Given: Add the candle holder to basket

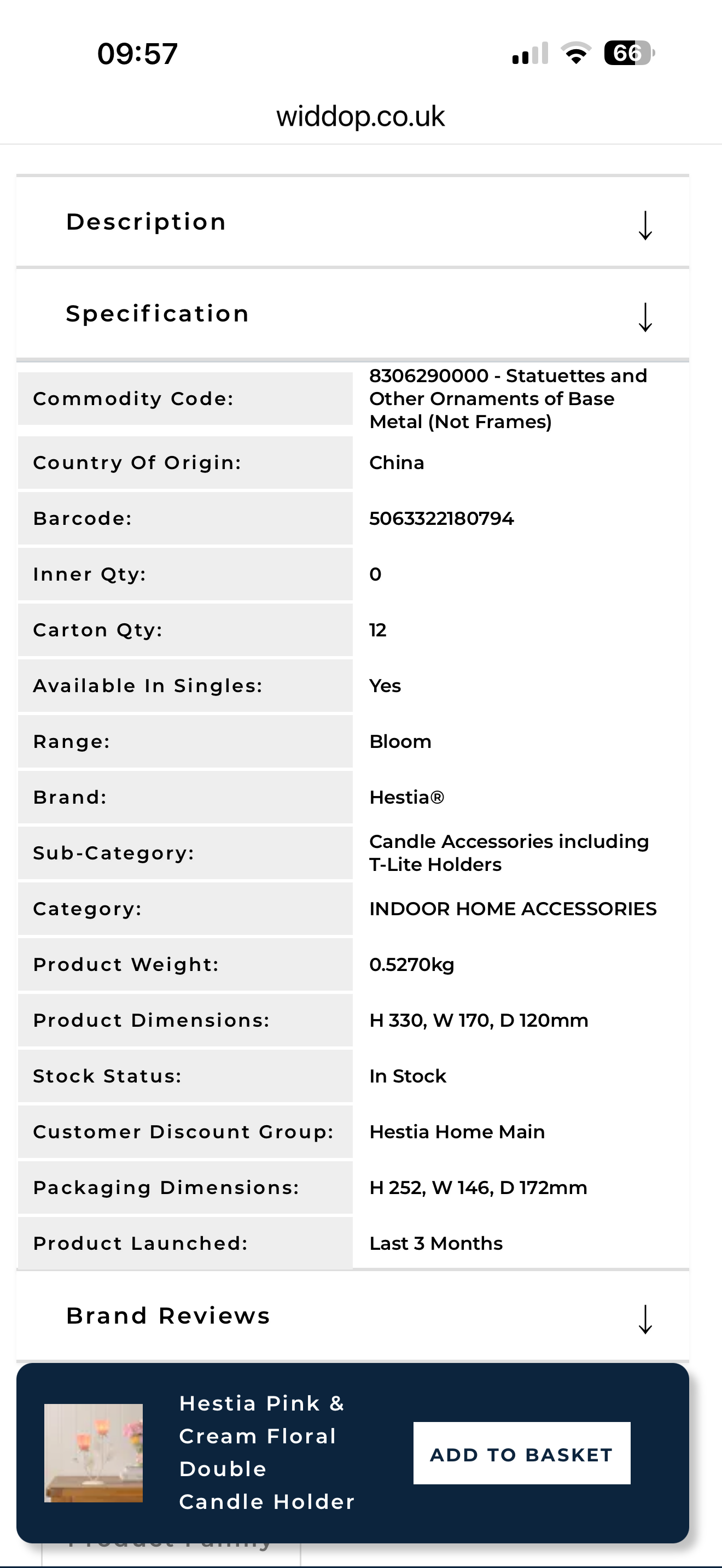Looking at the screenshot, I should pos(522,1454).
